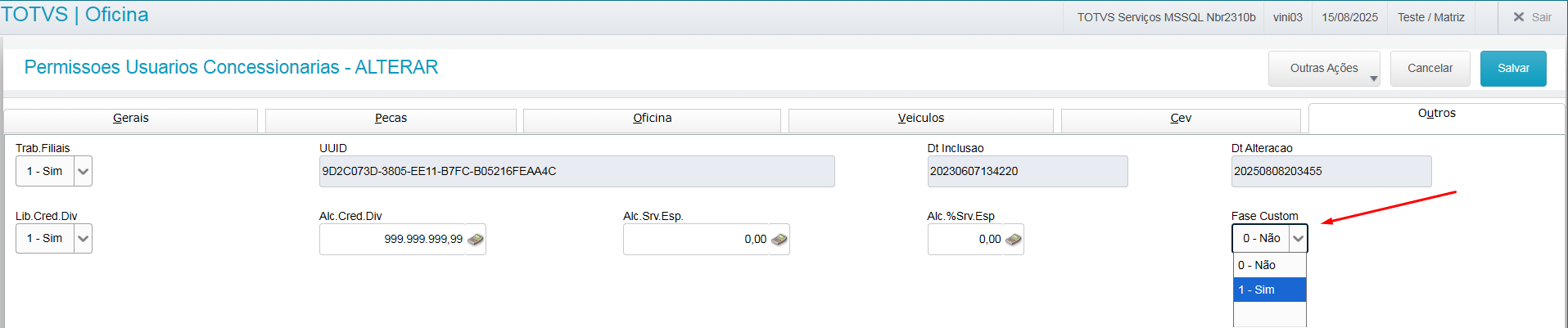Expand the Trab.Filiais dropdown
Viewport: 1568px width, 328px height.
pos(83,172)
